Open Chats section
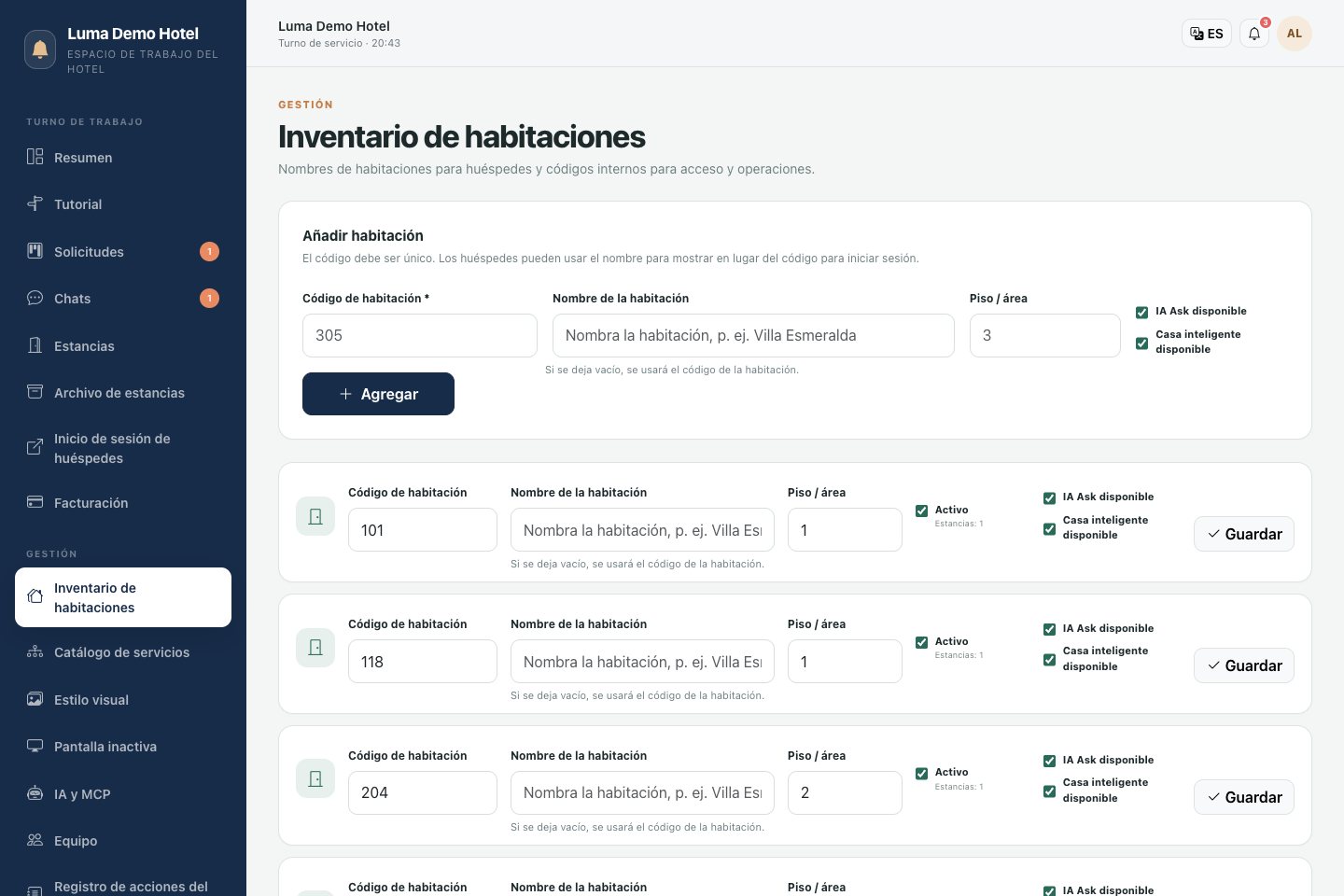Image resolution: width=1344 pixels, height=896 pixels. [x=123, y=299]
